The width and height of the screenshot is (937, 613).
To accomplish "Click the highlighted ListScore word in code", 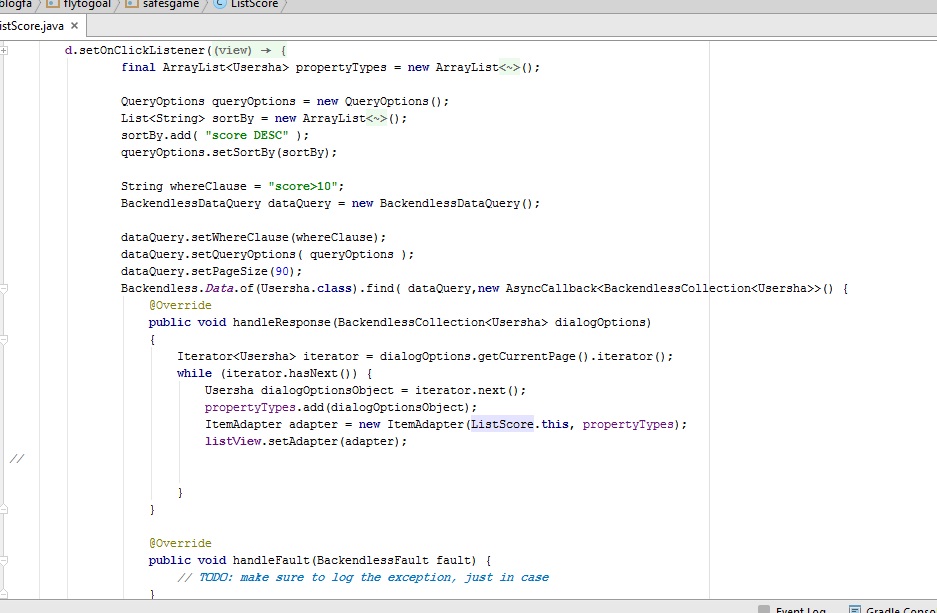I will tap(502, 424).
